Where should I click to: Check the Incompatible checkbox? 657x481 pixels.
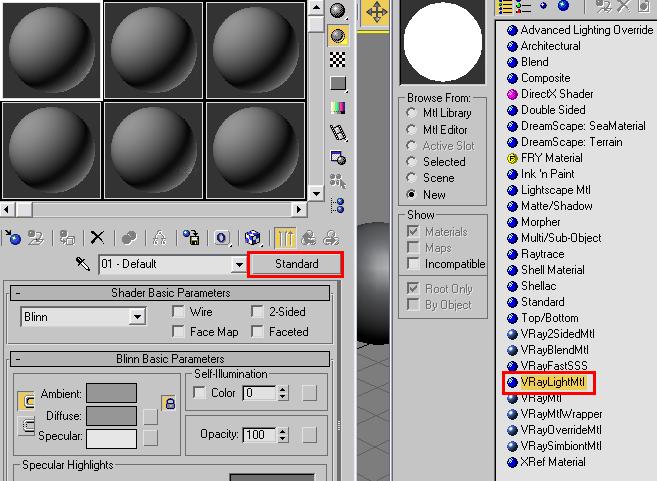click(413, 264)
